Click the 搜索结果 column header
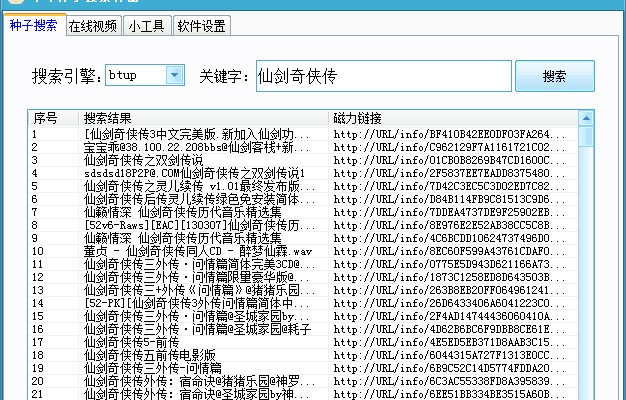The width and height of the screenshot is (626, 400). tap(200, 116)
